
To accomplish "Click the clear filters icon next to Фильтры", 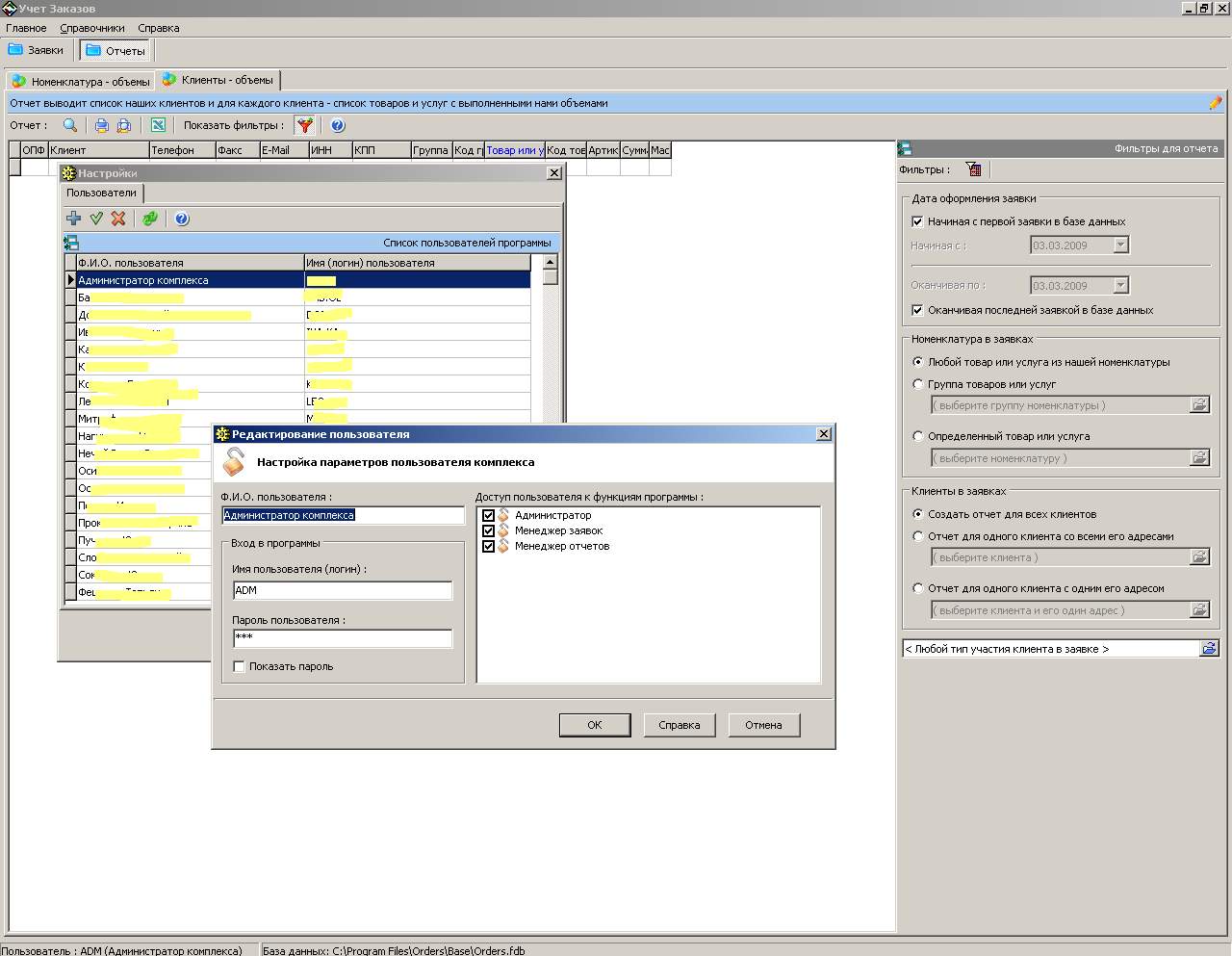I will click(974, 169).
